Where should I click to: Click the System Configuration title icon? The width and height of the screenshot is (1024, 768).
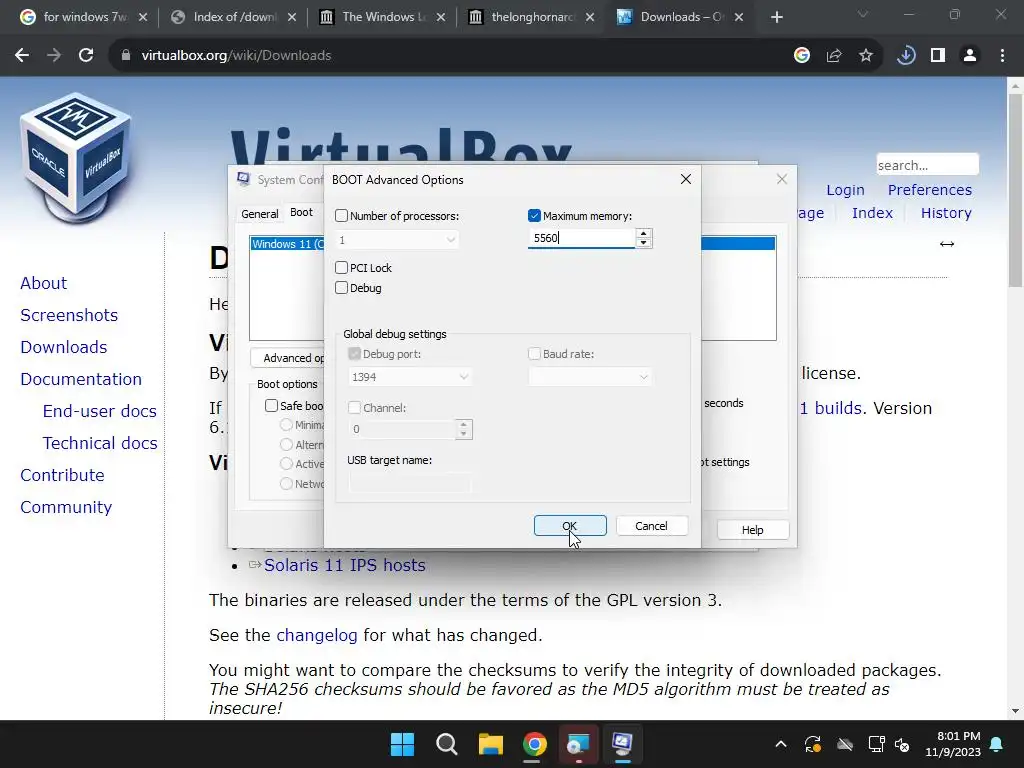[x=244, y=179]
